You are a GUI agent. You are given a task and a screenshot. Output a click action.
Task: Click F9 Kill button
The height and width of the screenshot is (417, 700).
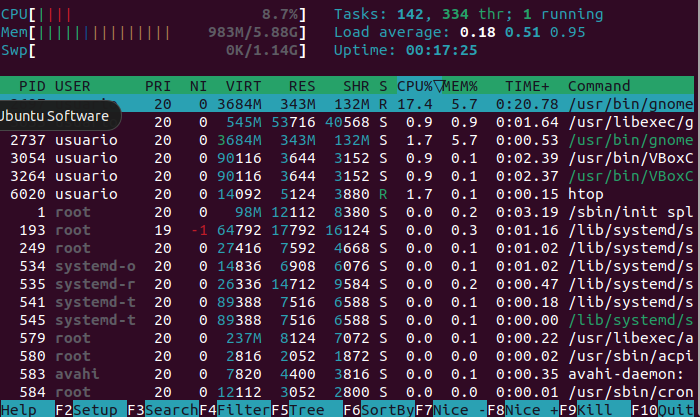pyautogui.click(x=595, y=409)
